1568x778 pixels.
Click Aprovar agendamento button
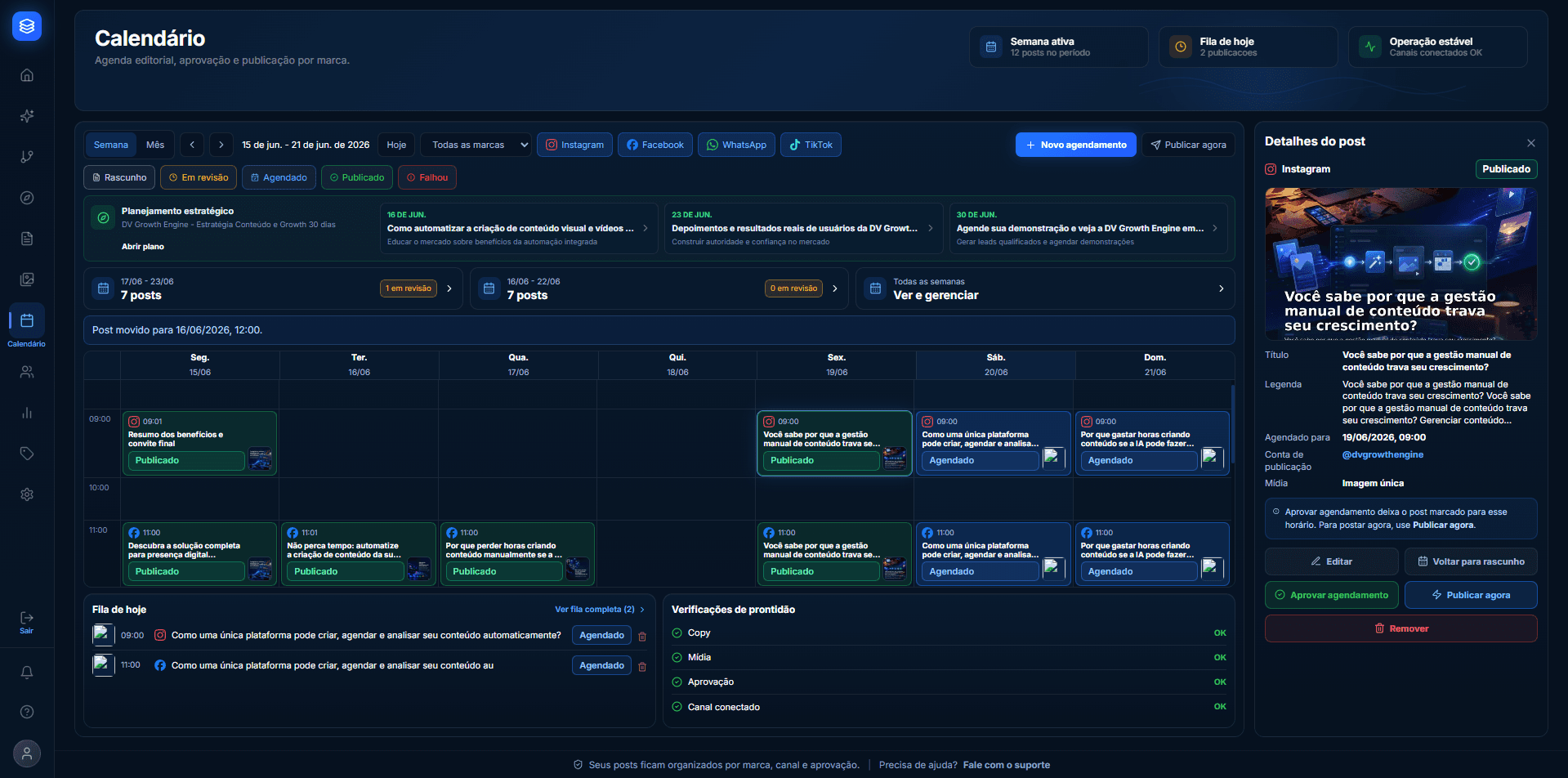tap(1331, 595)
